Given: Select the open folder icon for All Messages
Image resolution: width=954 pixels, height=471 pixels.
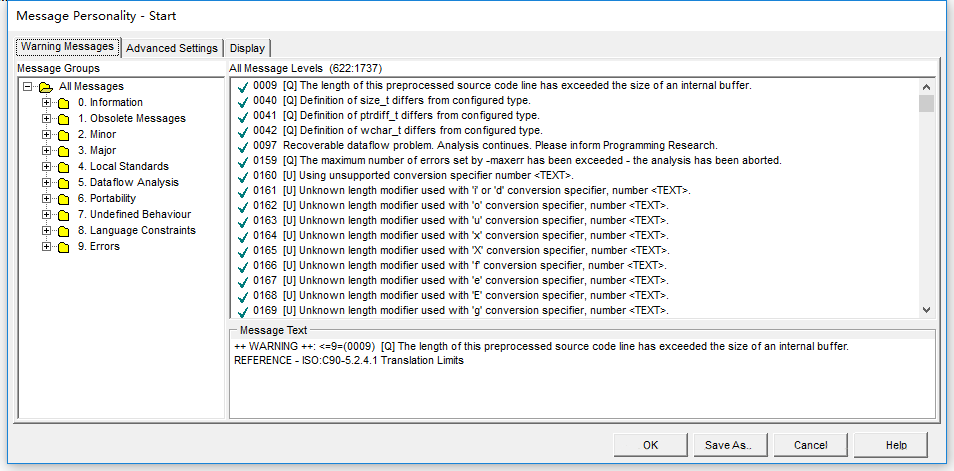Looking at the screenshot, I should tap(45, 87).
